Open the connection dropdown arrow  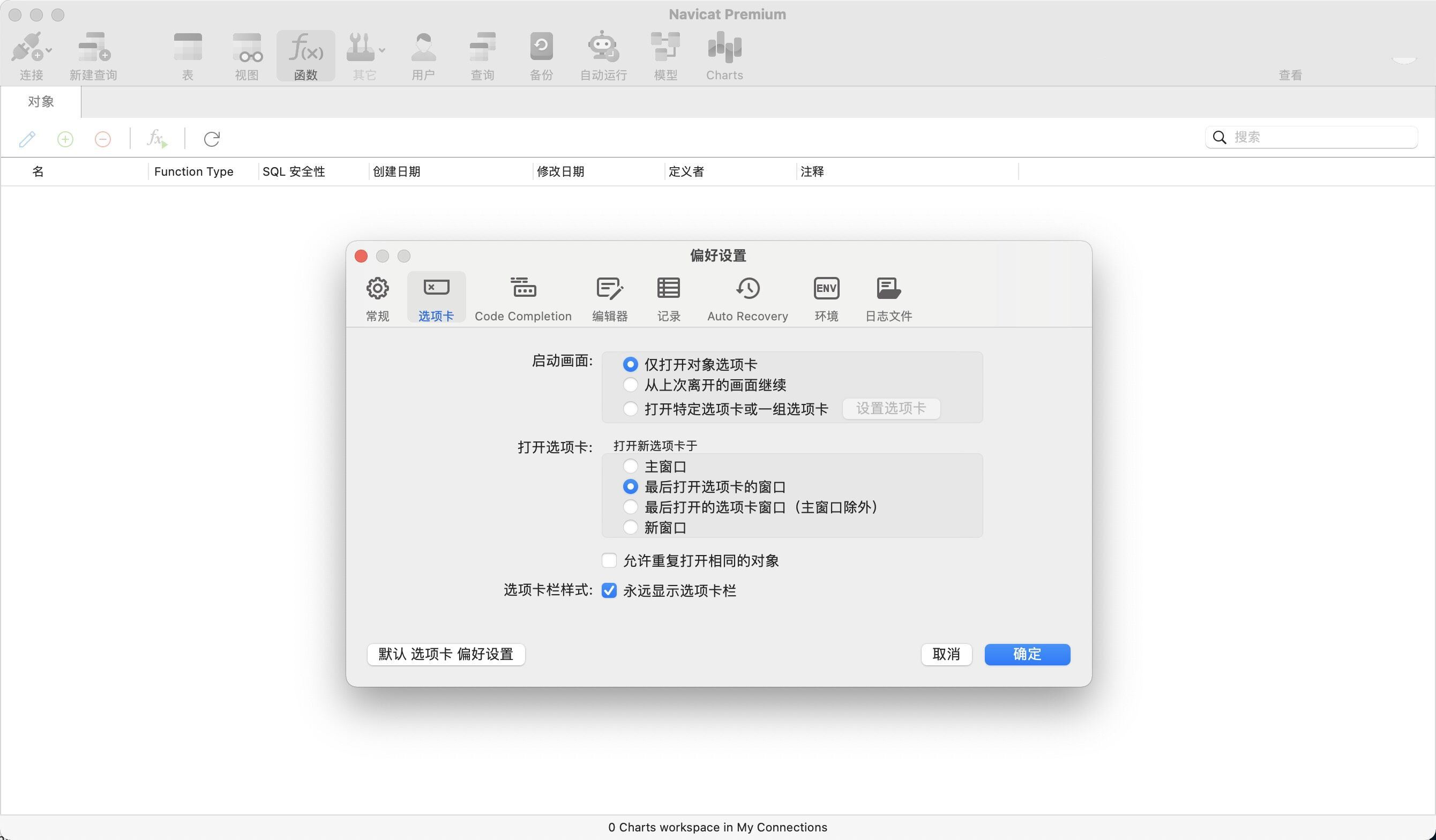pos(49,50)
